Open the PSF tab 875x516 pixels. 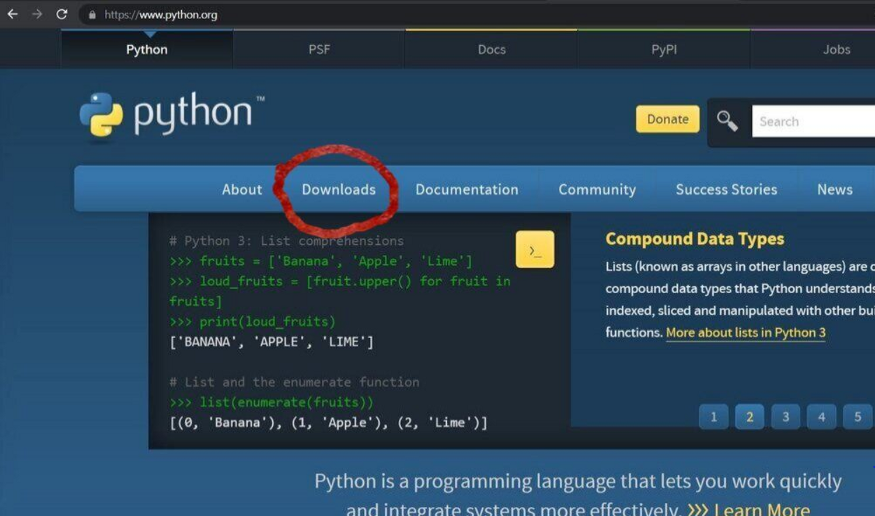pyautogui.click(x=319, y=49)
